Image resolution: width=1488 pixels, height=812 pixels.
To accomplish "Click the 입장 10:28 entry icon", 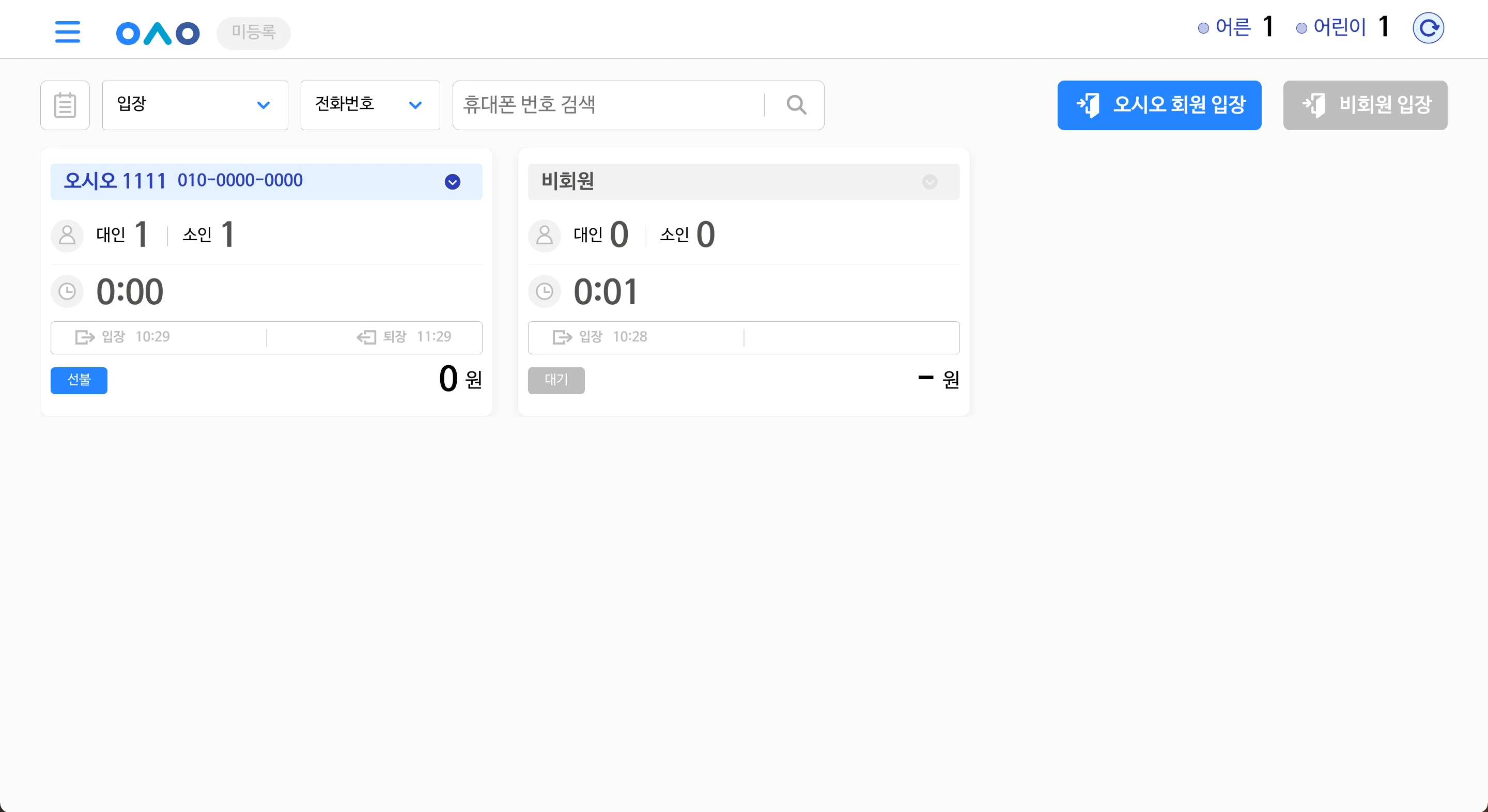I will 562,337.
